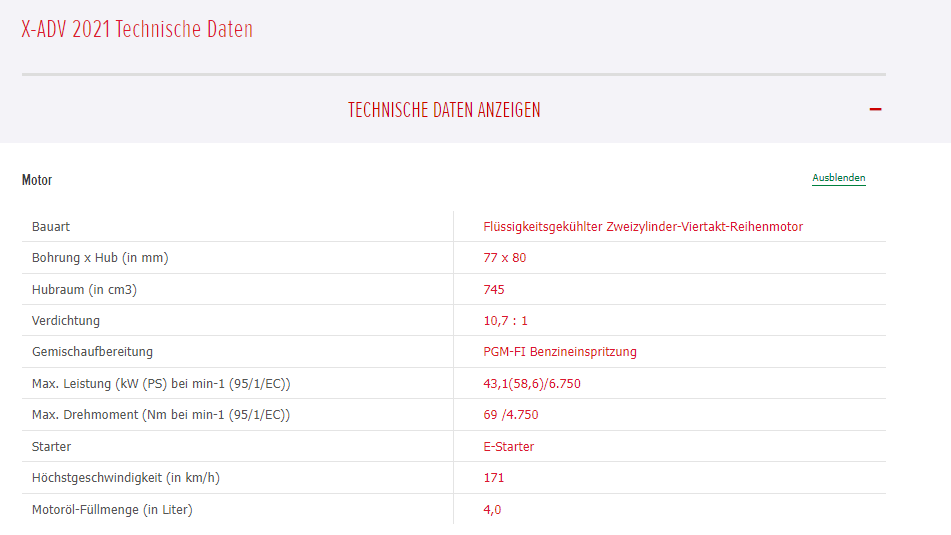Select the Gemischaufbereitung label
Viewport: 951px width, 535px height.
(92, 352)
